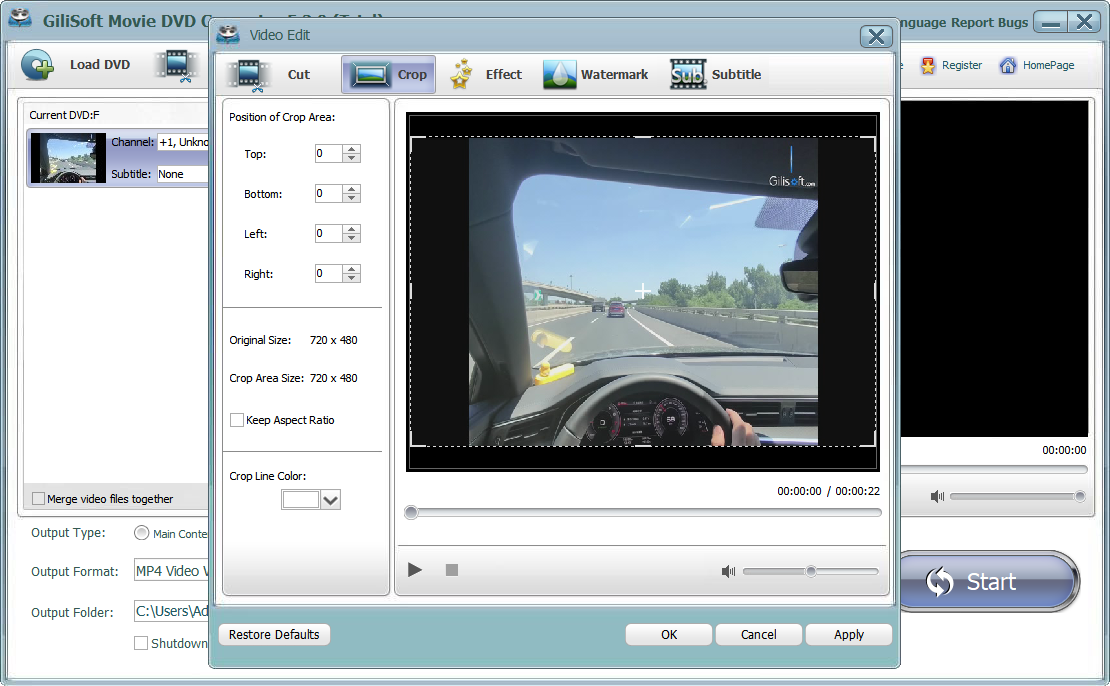Click the Load DVD disc icon
Image resolution: width=1110 pixels, height=686 pixels.
pos(37,65)
